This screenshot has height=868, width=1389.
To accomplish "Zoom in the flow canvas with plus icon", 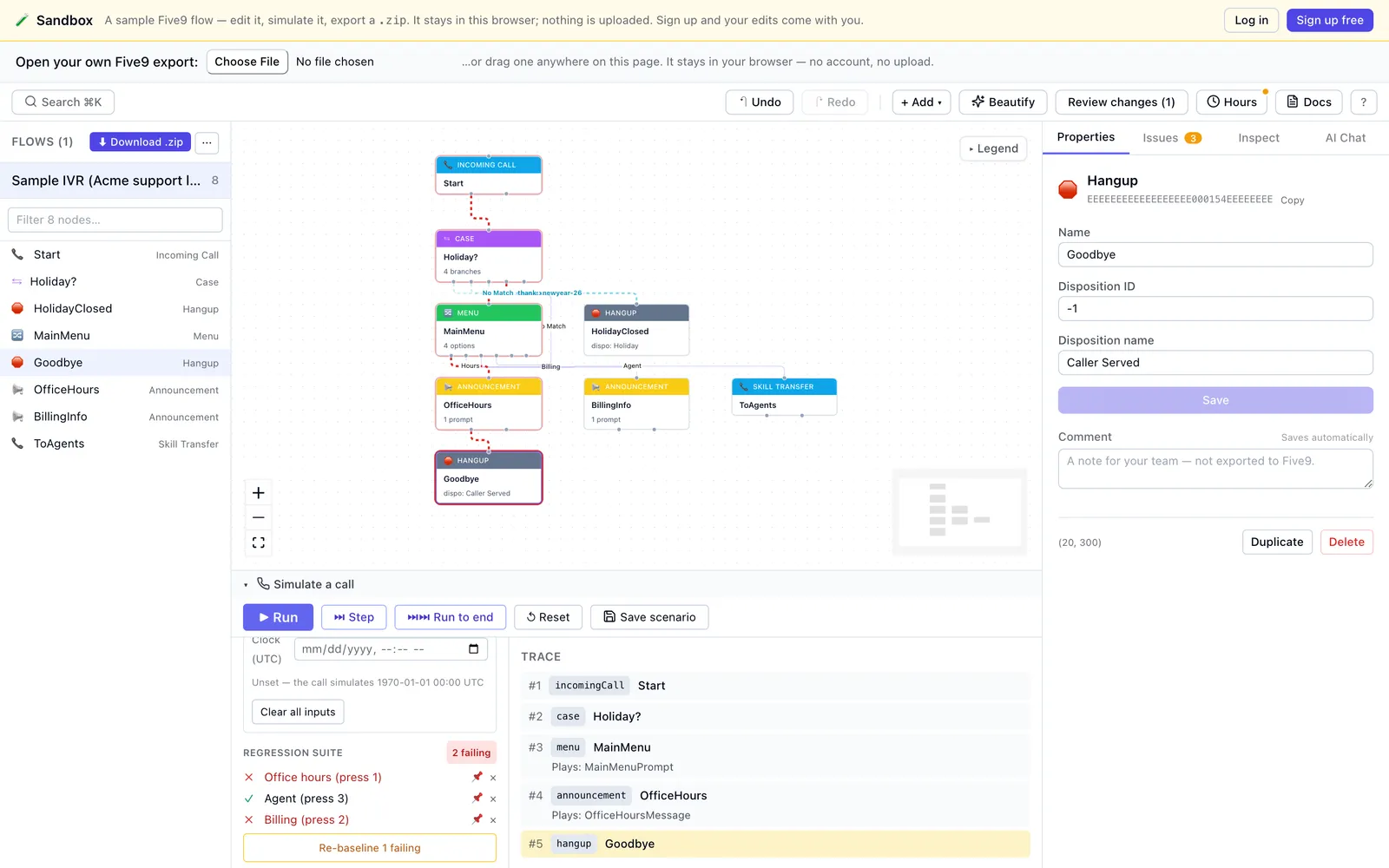I will [258, 493].
